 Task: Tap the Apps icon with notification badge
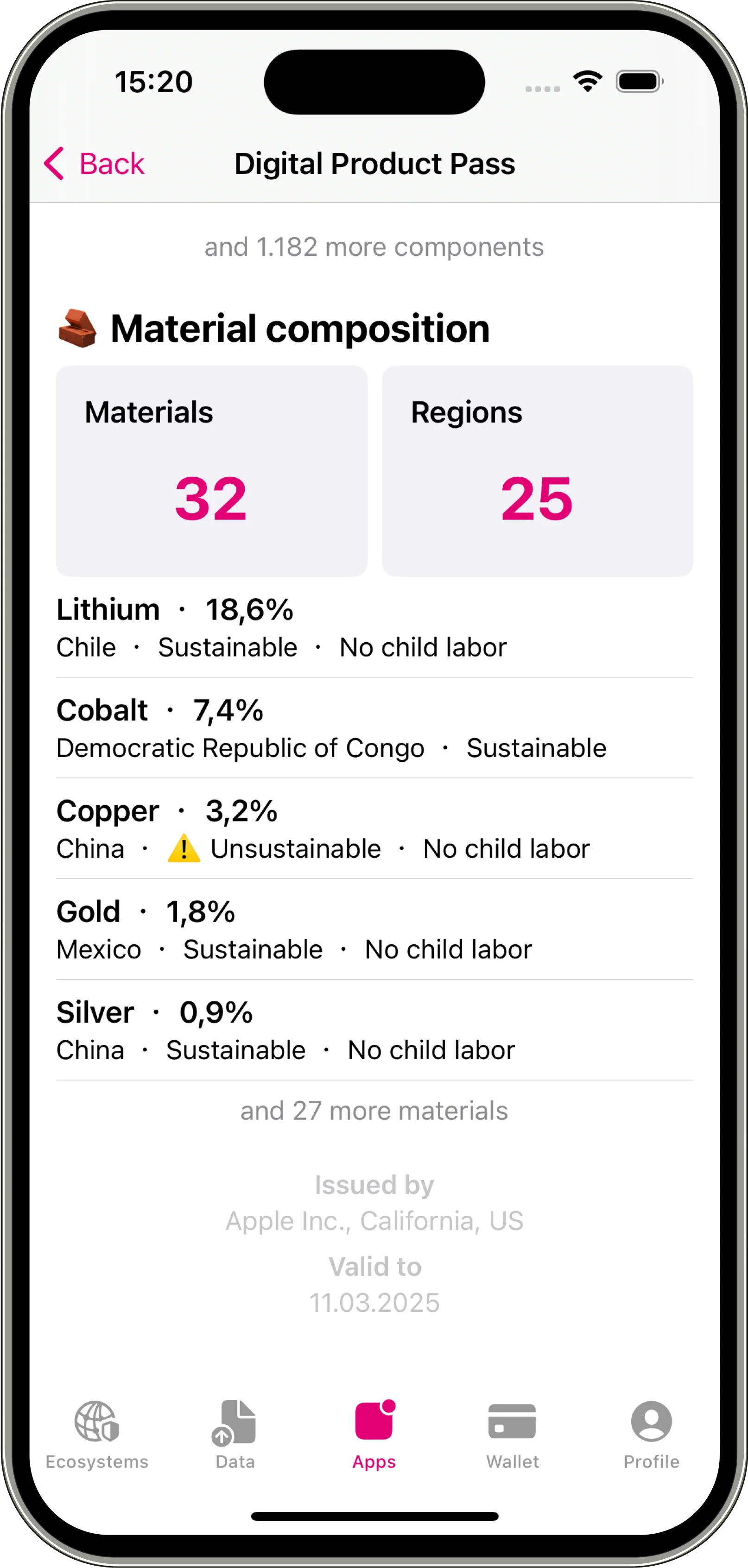(374, 1421)
